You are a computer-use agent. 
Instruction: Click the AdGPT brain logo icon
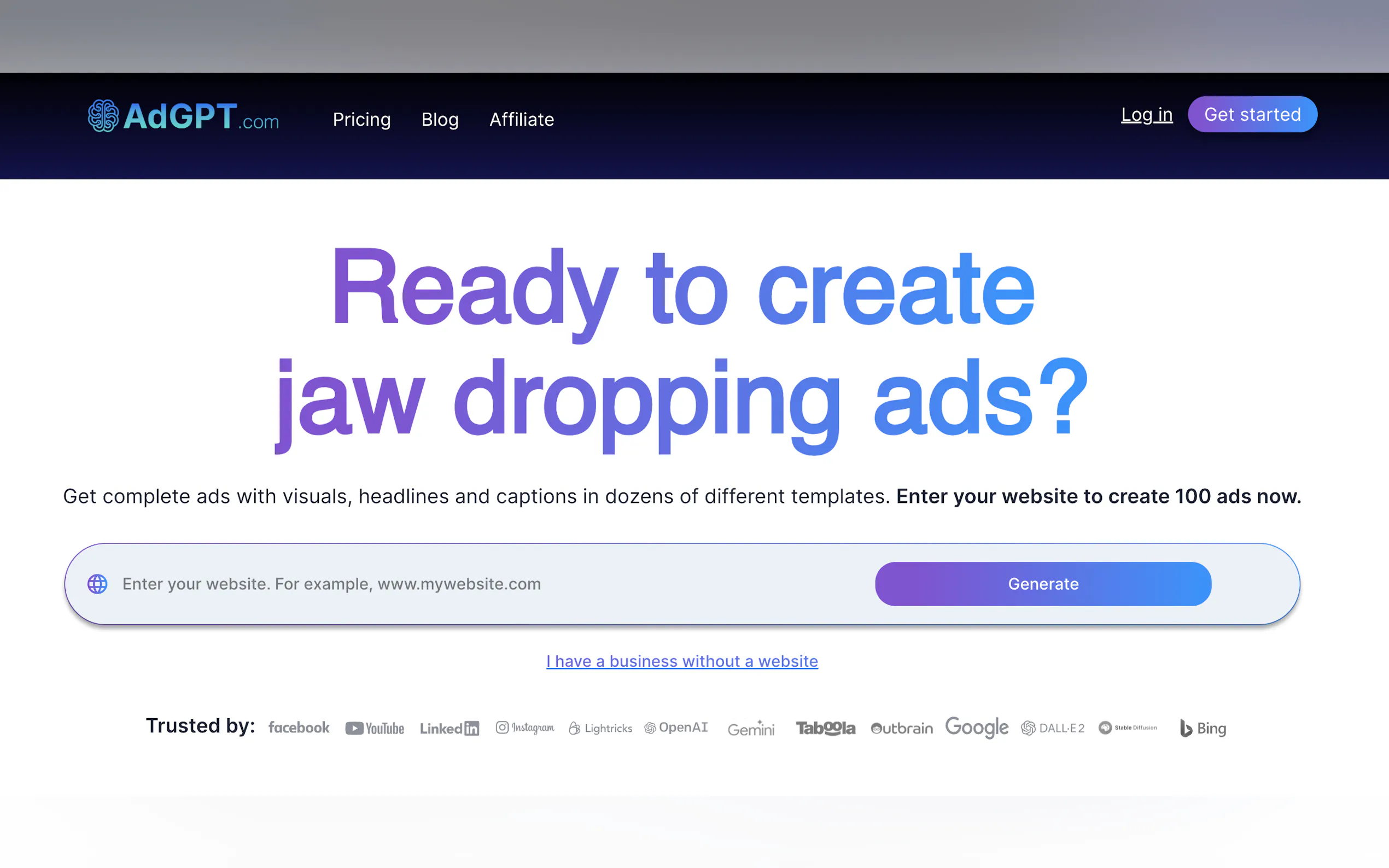[x=103, y=115]
